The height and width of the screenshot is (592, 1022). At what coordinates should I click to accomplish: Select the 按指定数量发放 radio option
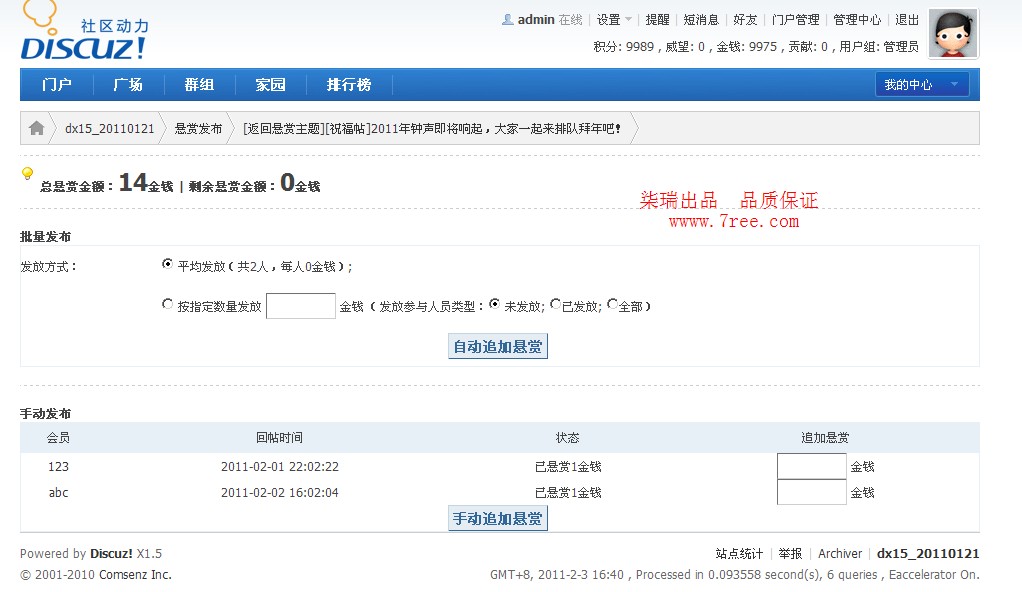(168, 304)
